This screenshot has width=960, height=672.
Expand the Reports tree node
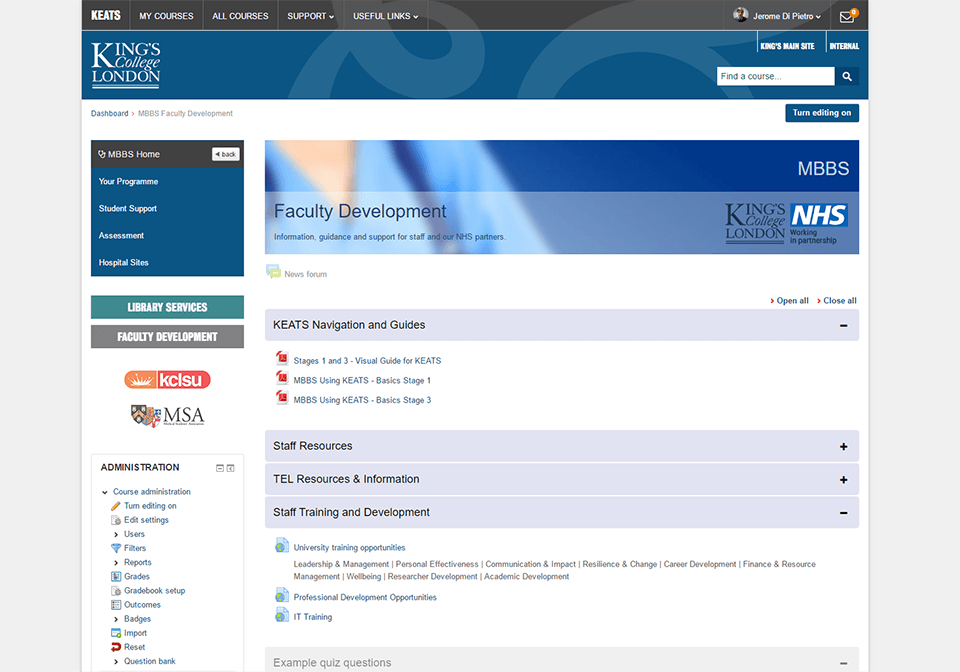coord(116,562)
